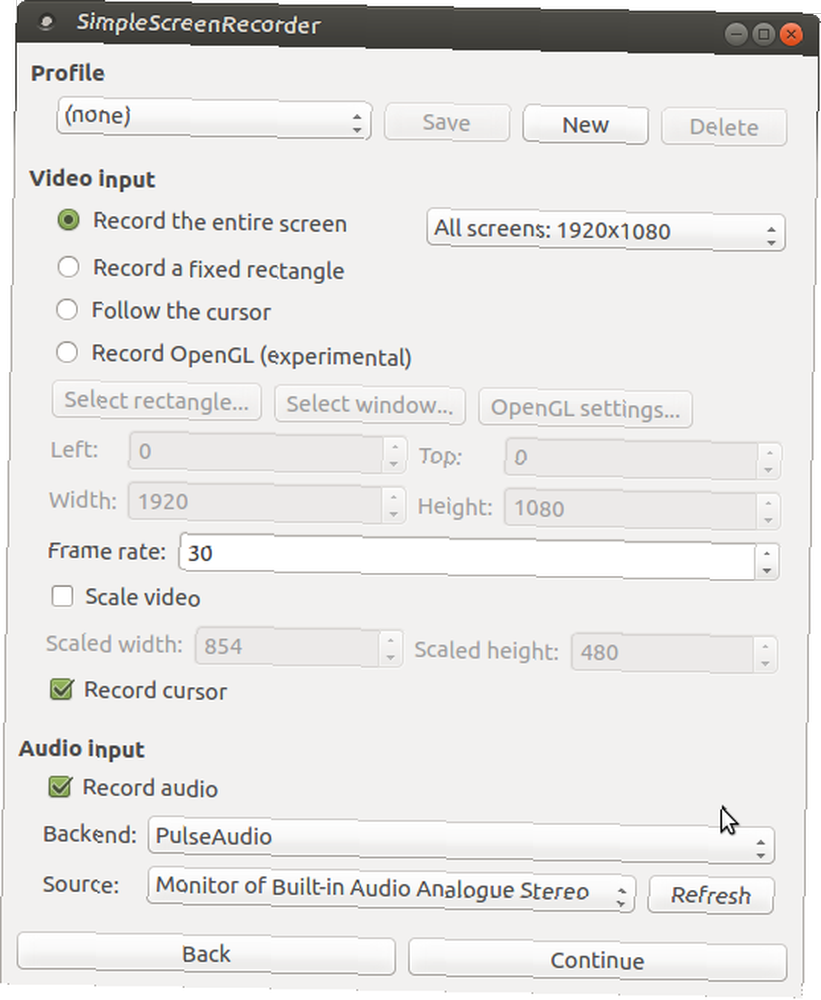821x1000 pixels.
Task: Minimize the SimpleScreenRecorder window
Action: pyautogui.click(x=736, y=34)
